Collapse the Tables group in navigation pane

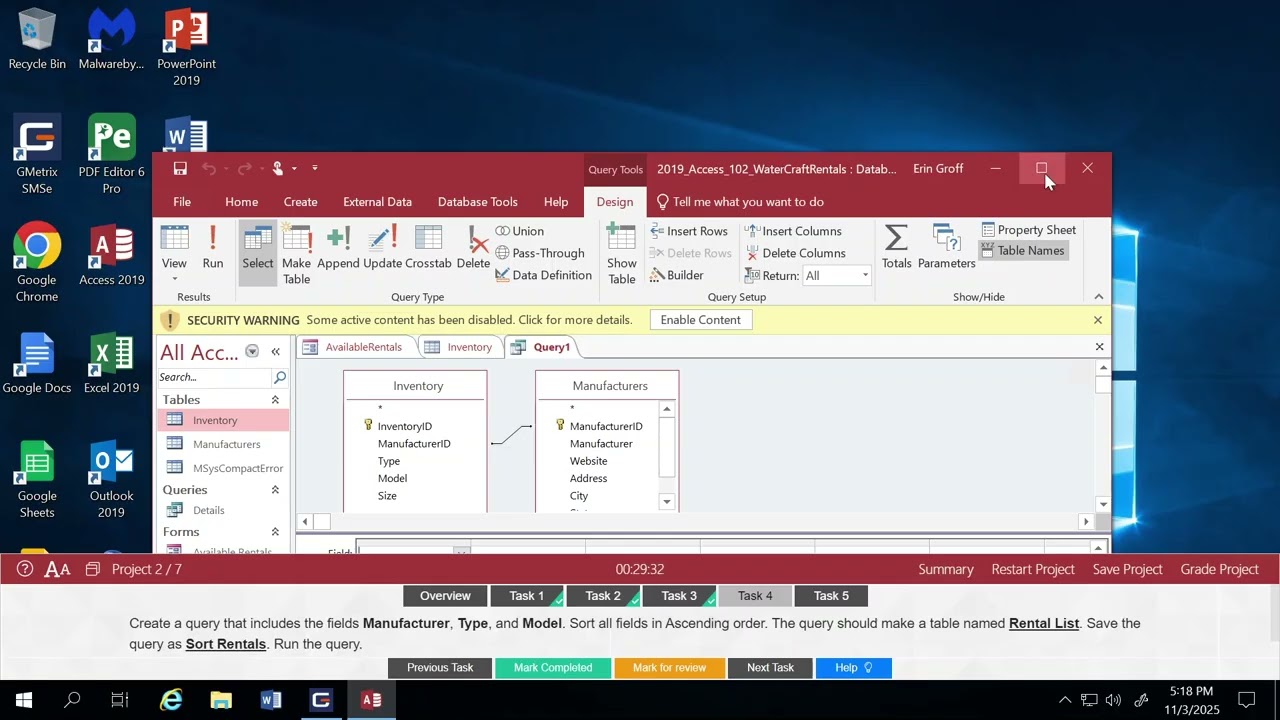[275, 400]
